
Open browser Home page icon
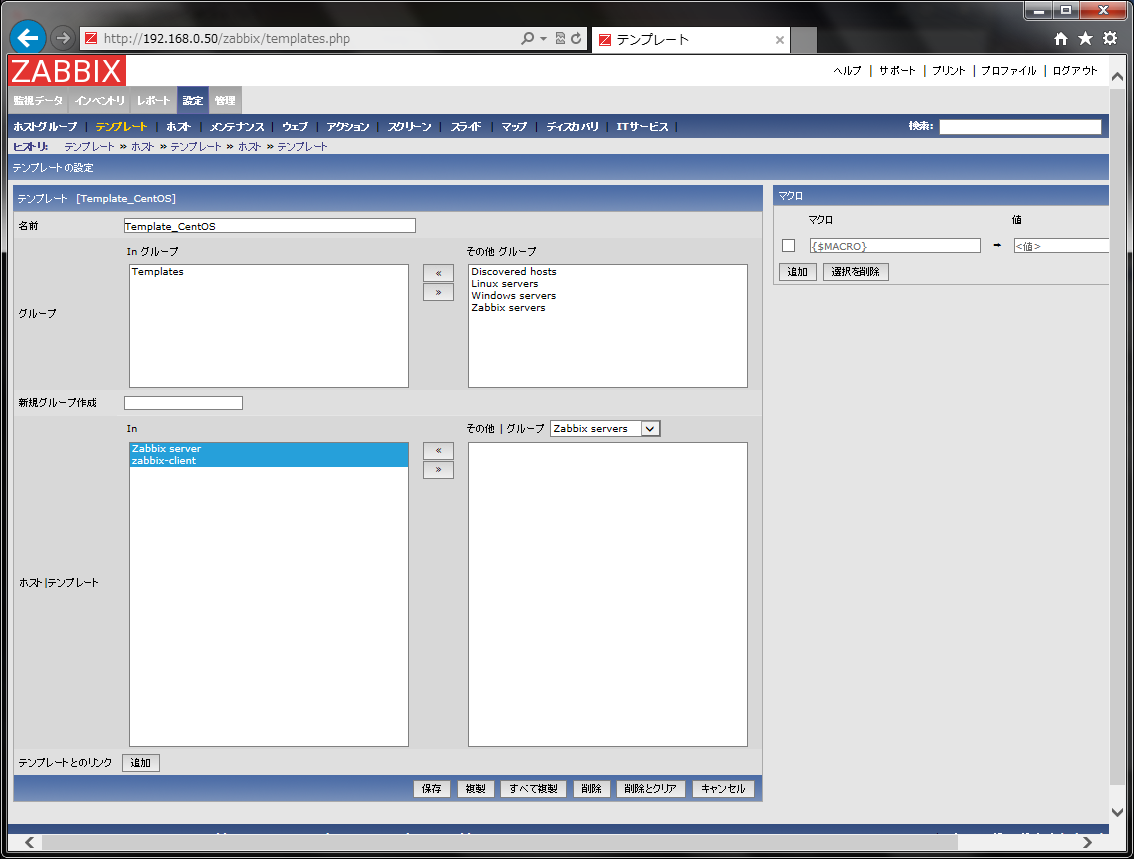[x=1060, y=39]
